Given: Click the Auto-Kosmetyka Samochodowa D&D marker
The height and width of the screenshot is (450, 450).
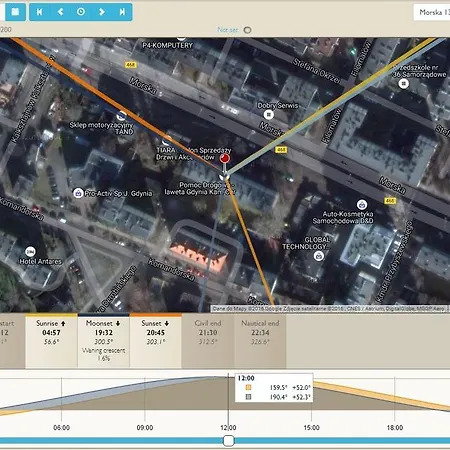Looking at the screenshot, I should (362, 204).
